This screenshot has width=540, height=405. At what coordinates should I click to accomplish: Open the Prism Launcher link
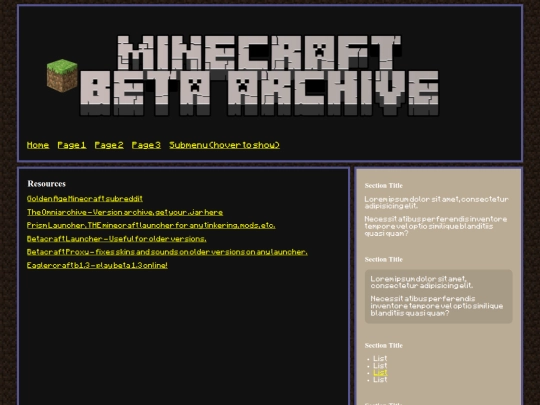[x=151, y=225]
